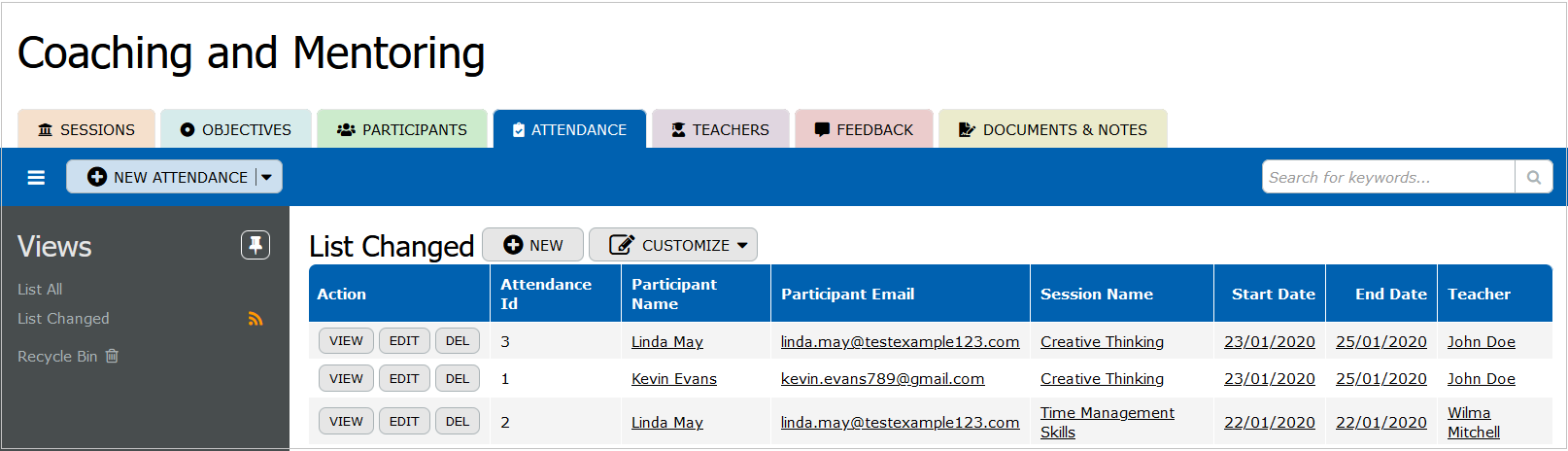Open the Feedback tab
This screenshot has height=451, width=1568.
point(864,129)
